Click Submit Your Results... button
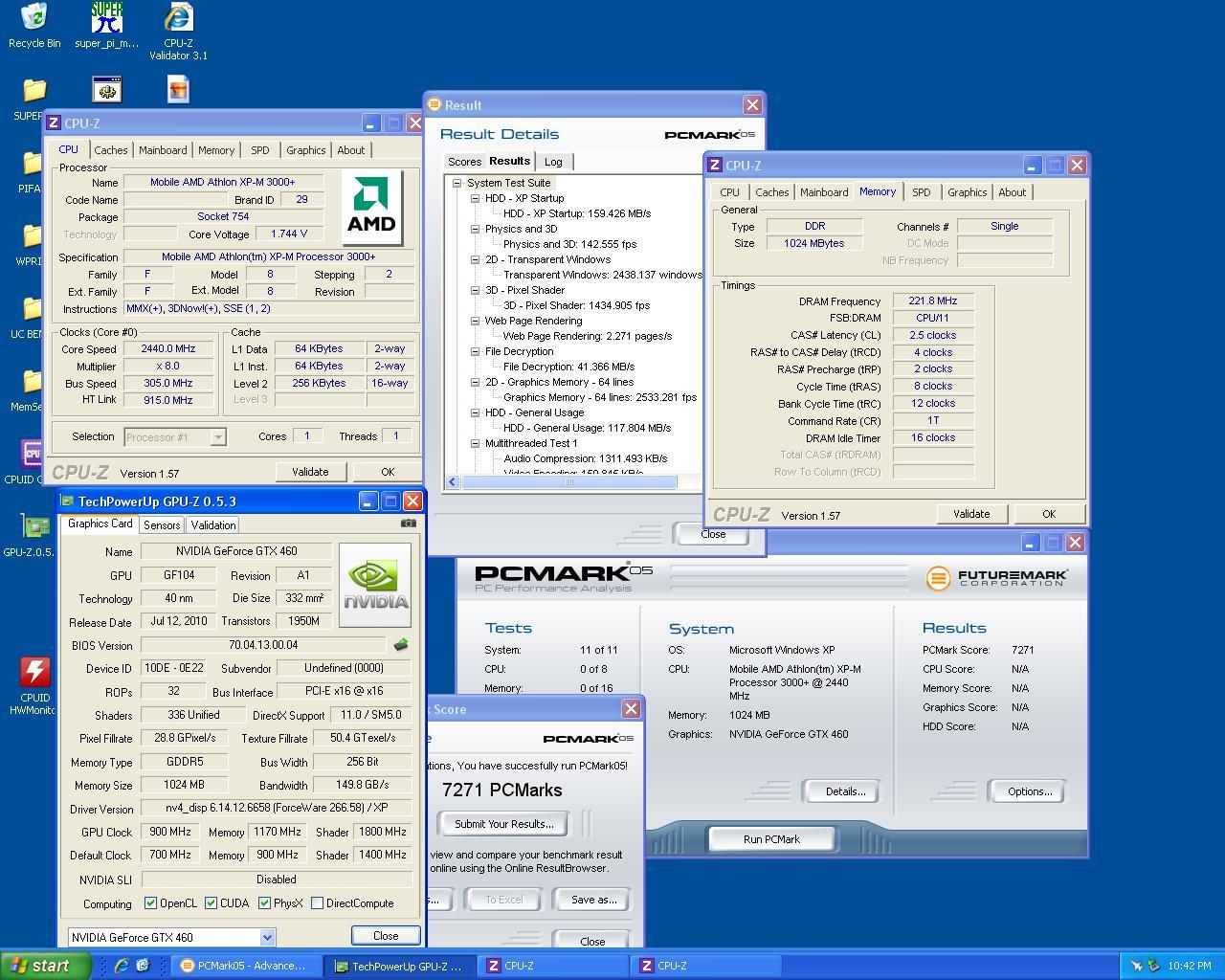1225x980 pixels. tap(503, 824)
